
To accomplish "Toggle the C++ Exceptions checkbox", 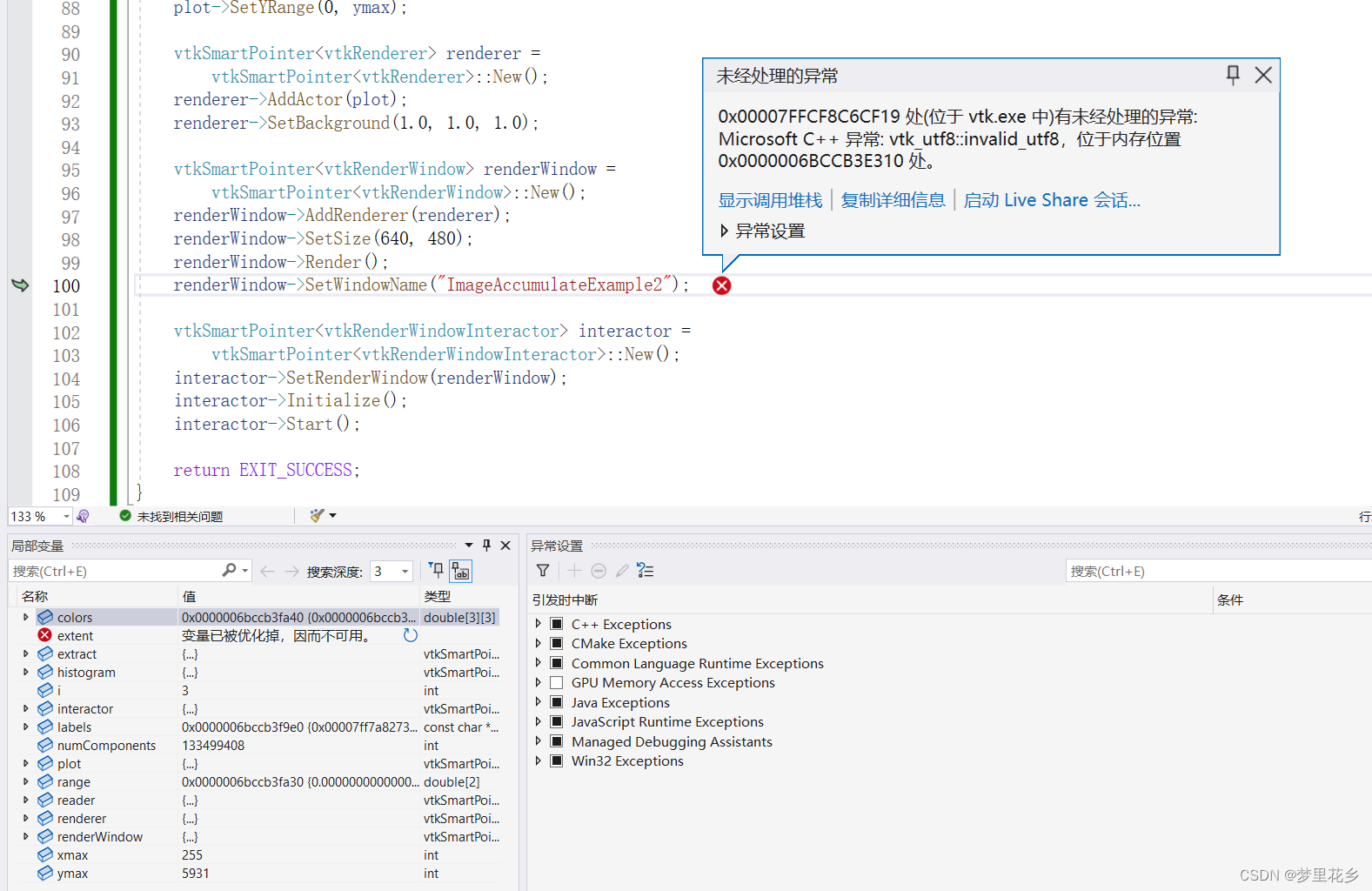I will 557,624.
